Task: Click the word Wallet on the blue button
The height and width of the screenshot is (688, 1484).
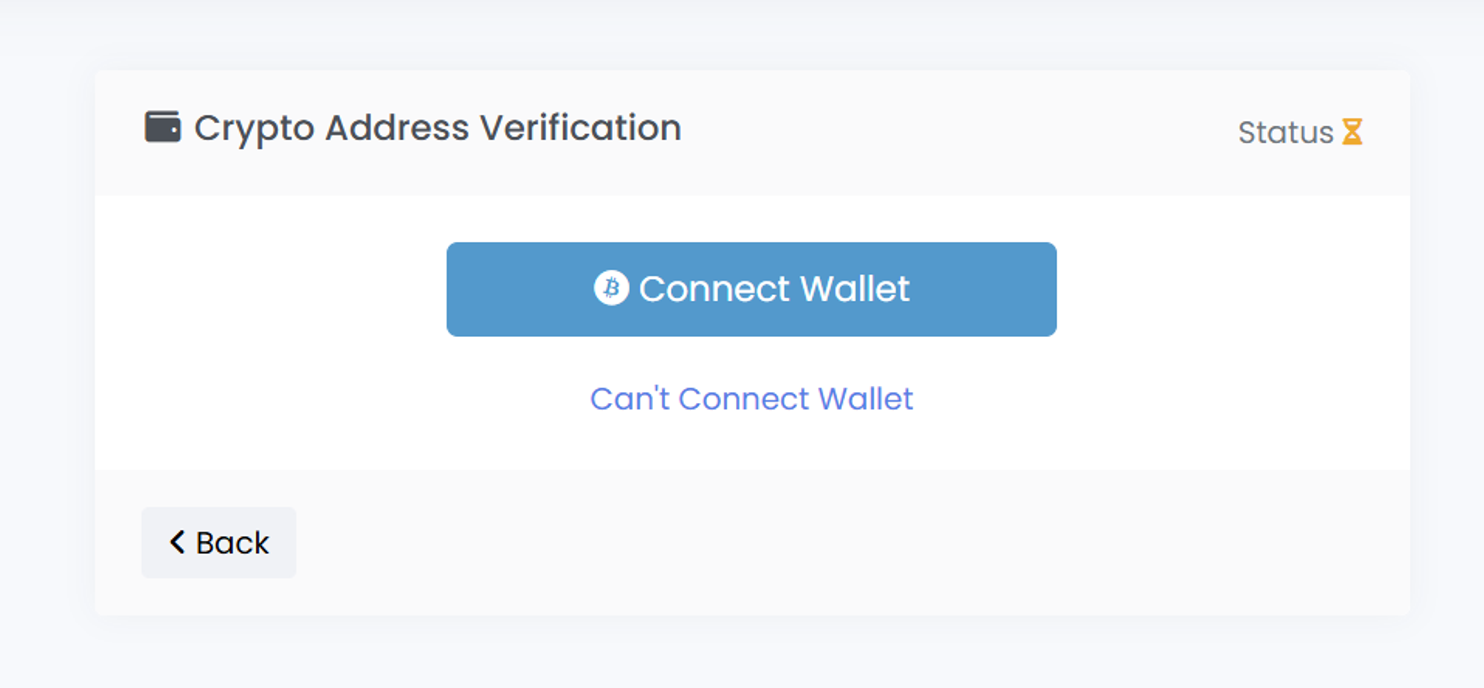Action: pos(855,289)
